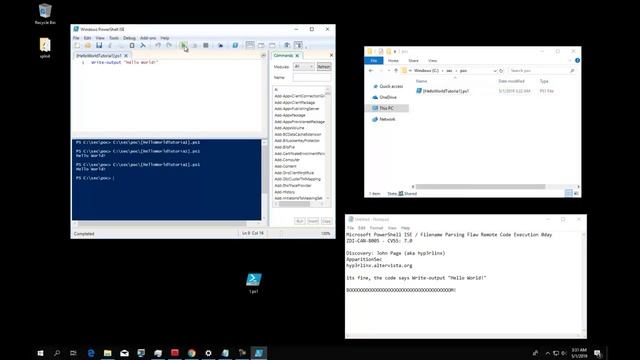Screen dimensions: 640x360
Task: Open the Tools menu in PowerShell ISE
Action: (114, 38)
